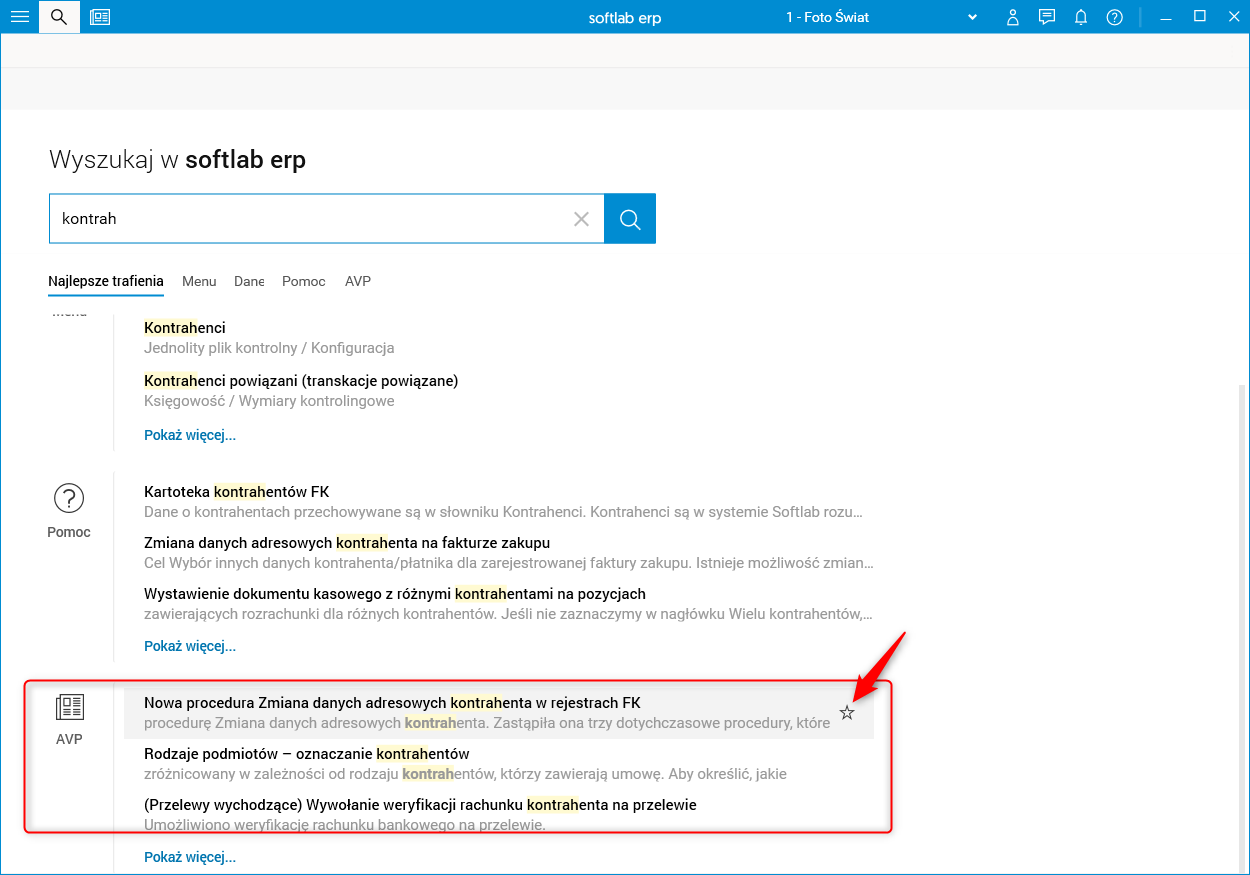Click Pokaż więcej under Menu results
This screenshot has height=875, width=1250.
[190, 435]
